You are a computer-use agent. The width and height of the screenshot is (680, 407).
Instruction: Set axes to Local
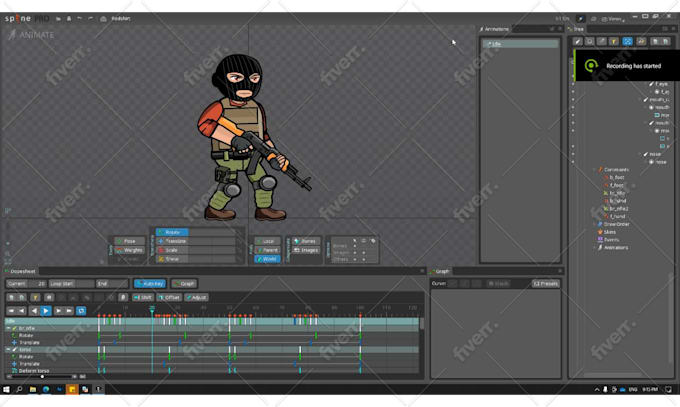268,241
